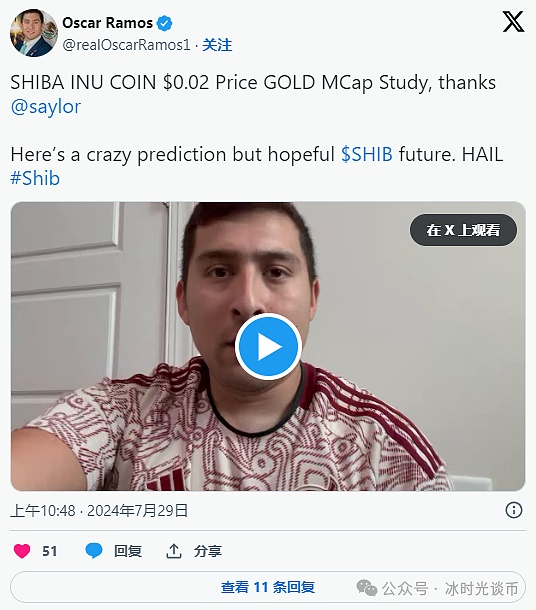
Task: Open Oscar Ramos profile picture
Action: (33, 33)
